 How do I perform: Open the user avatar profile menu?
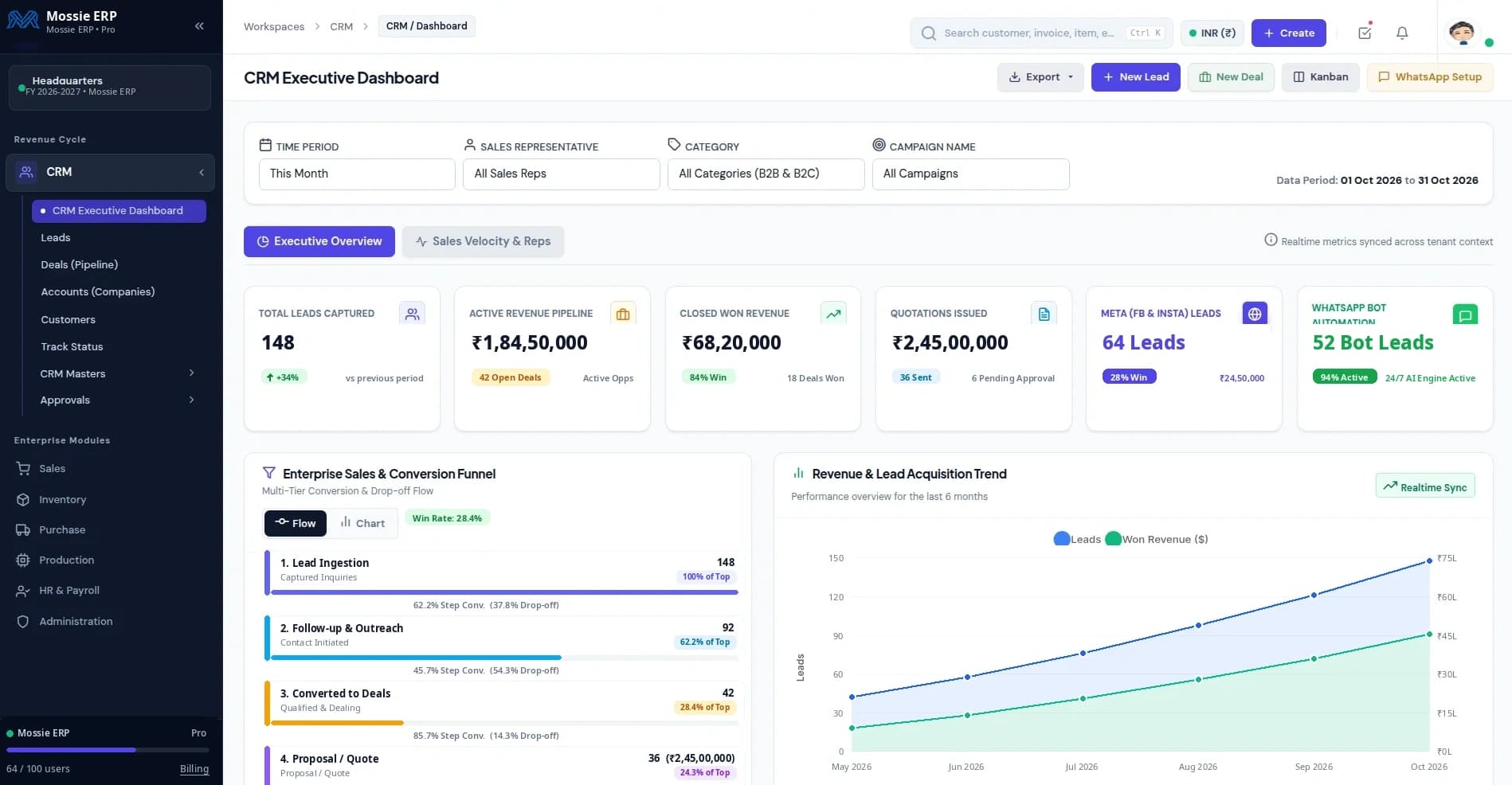pyautogui.click(x=1462, y=33)
